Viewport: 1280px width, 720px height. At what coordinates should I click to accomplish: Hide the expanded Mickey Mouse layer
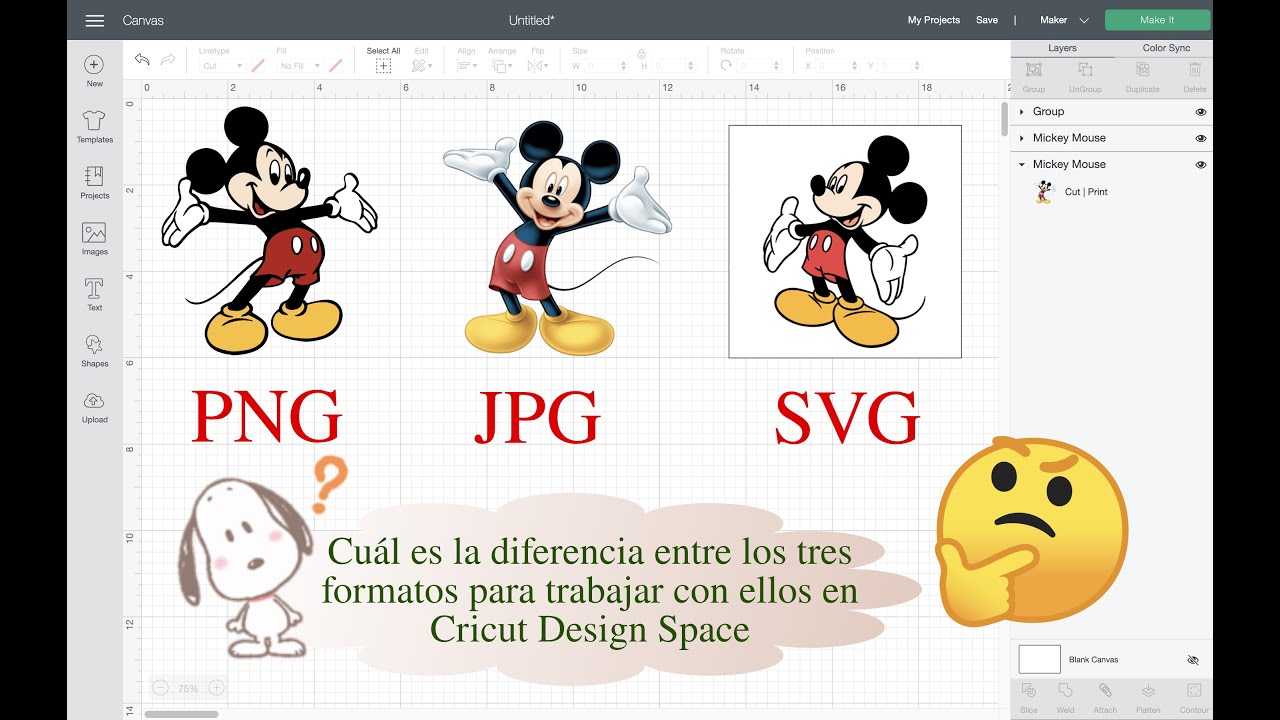click(1201, 164)
